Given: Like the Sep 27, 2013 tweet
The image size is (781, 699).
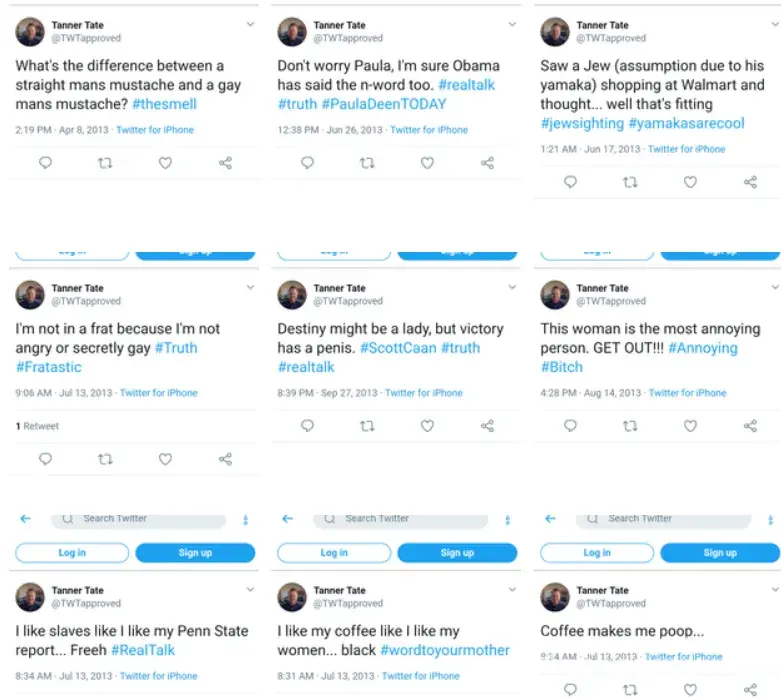Looking at the screenshot, I should coord(427,426).
